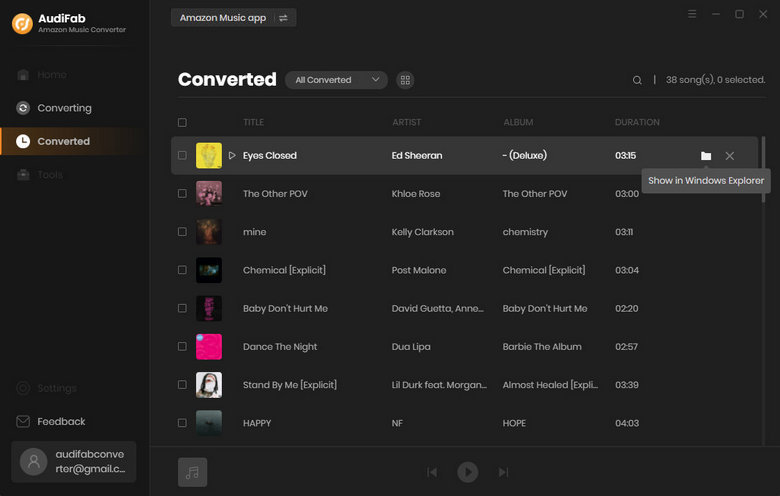The height and width of the screenshot is (496, 780).
Task: Click the vertical scrollbar of song list
Action: 764,169
